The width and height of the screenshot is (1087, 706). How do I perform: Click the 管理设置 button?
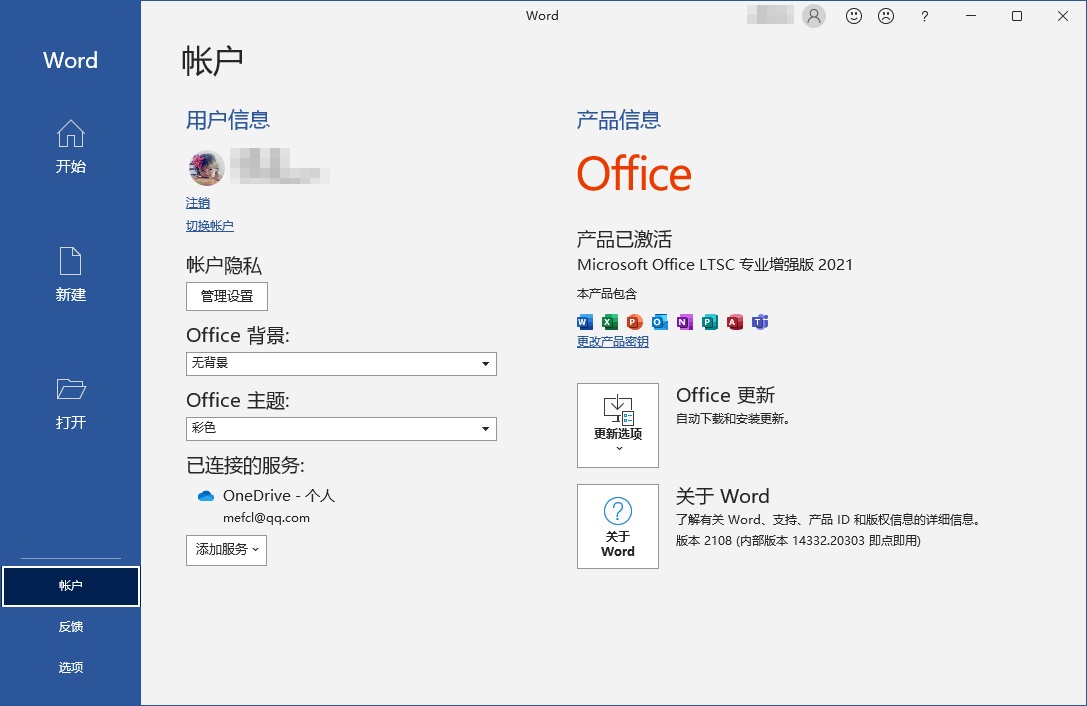[x=226, y=296]
